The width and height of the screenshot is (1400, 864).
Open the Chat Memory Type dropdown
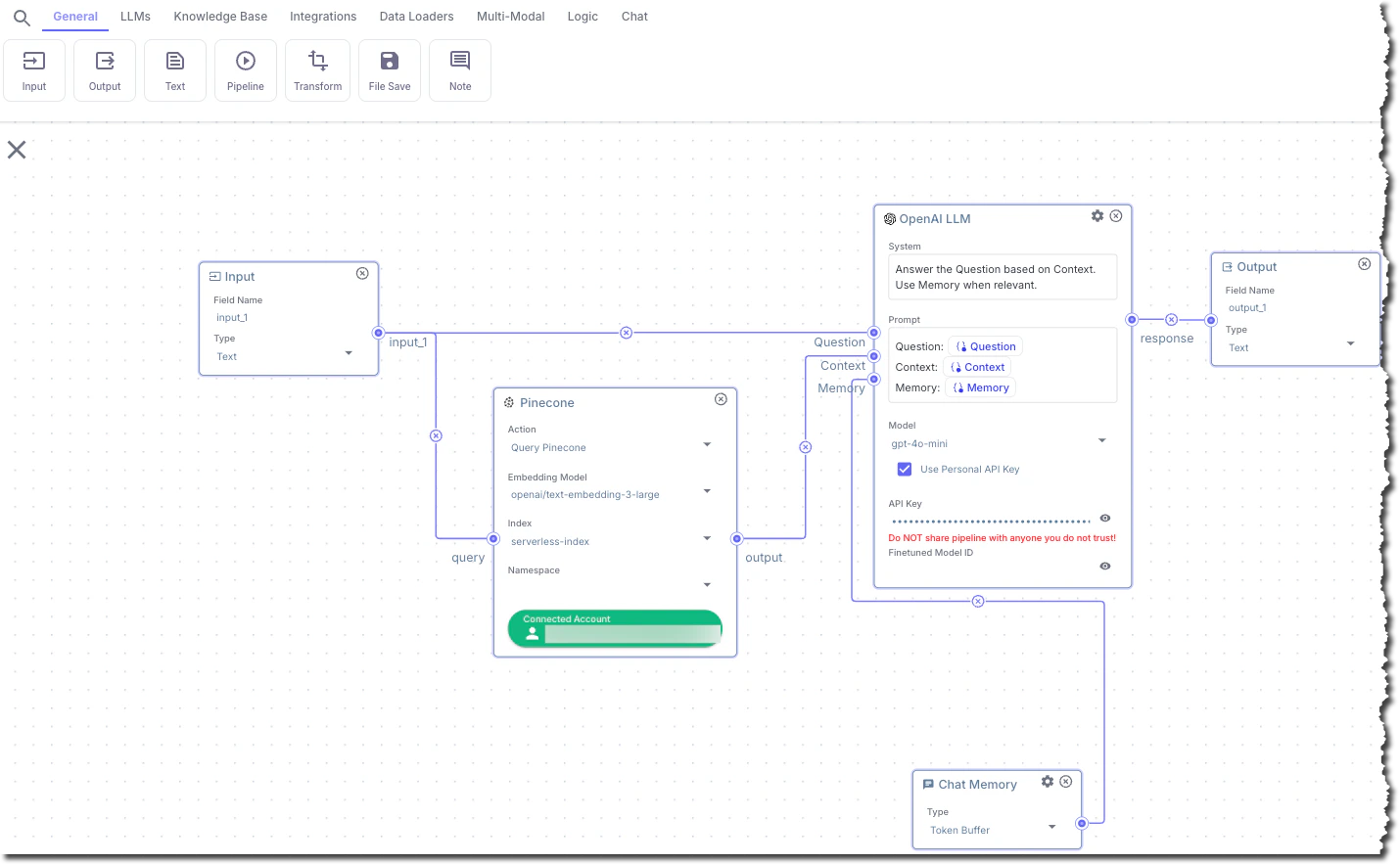pos(1051,827)
